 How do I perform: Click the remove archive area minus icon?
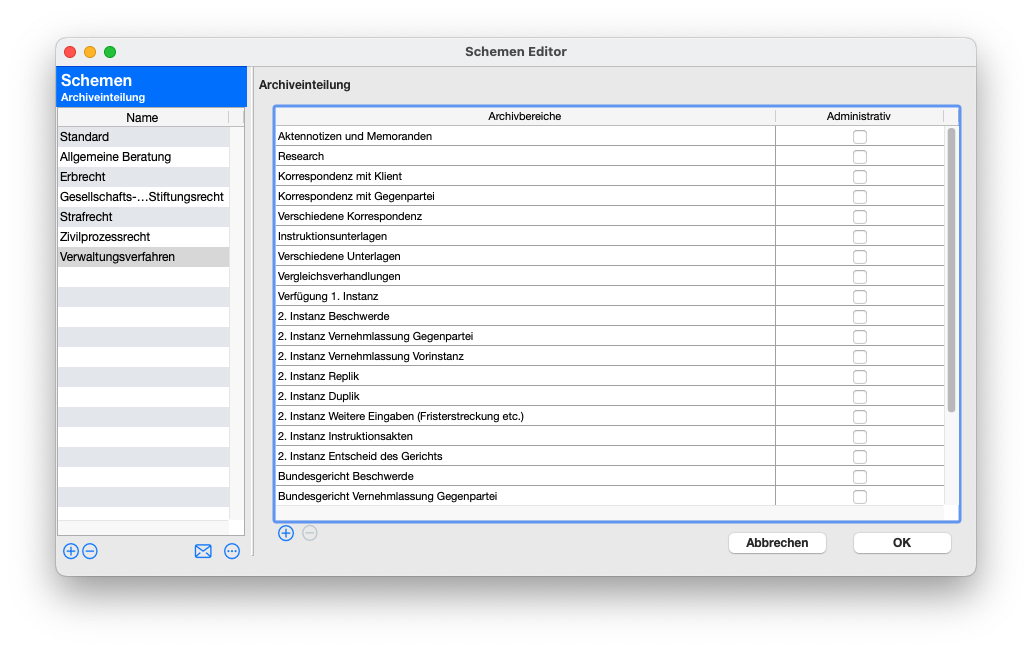(310, 533)
